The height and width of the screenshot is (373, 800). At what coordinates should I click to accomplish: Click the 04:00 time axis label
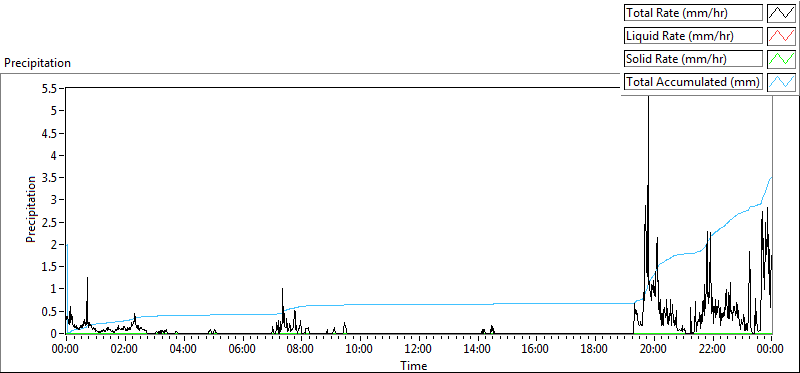183,349
